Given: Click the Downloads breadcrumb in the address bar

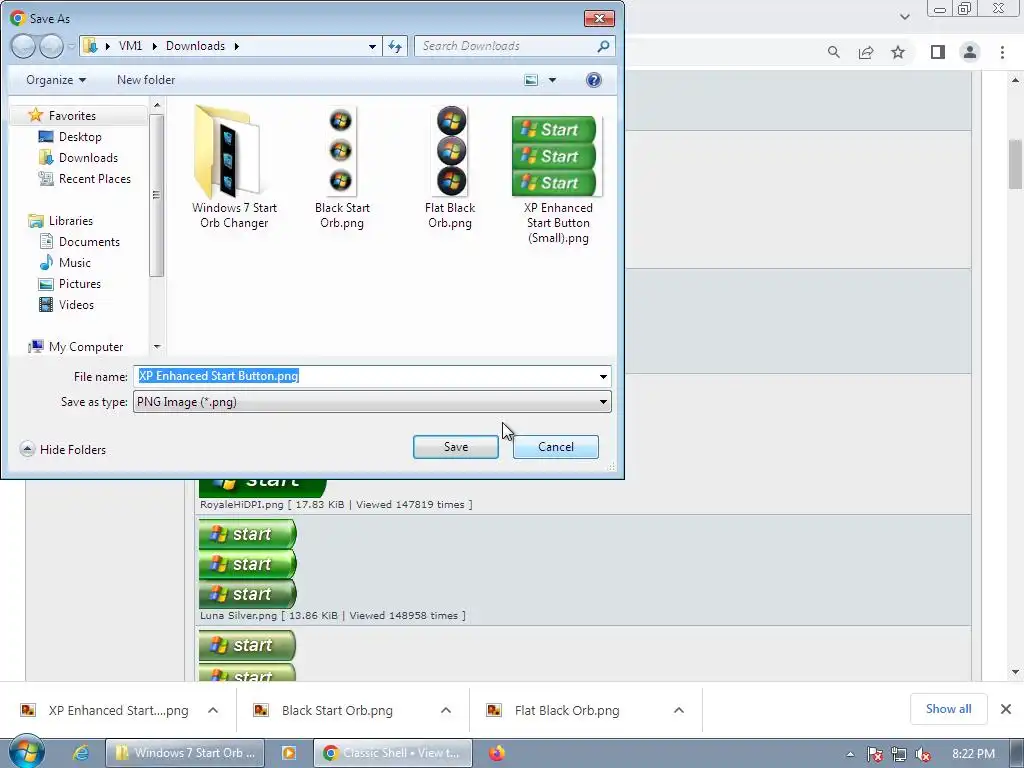Looking at the screenshot, I should point(195,46).
